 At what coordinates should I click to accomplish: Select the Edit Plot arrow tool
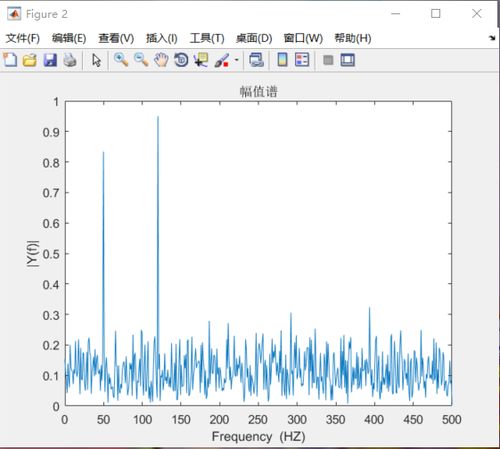(x=96, y=60)
